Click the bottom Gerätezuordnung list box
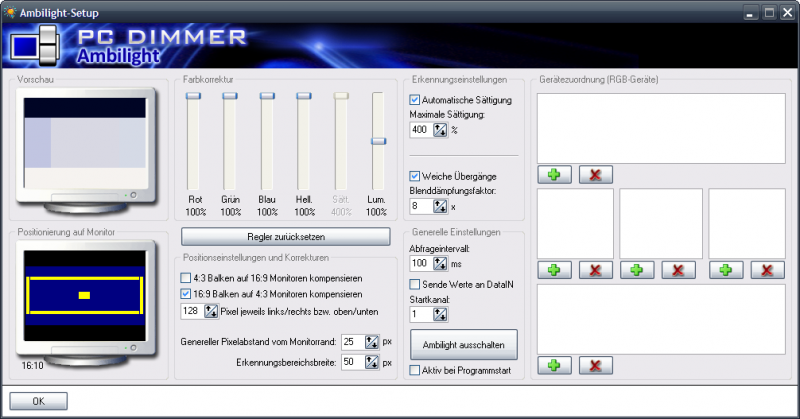 (661, 319)
